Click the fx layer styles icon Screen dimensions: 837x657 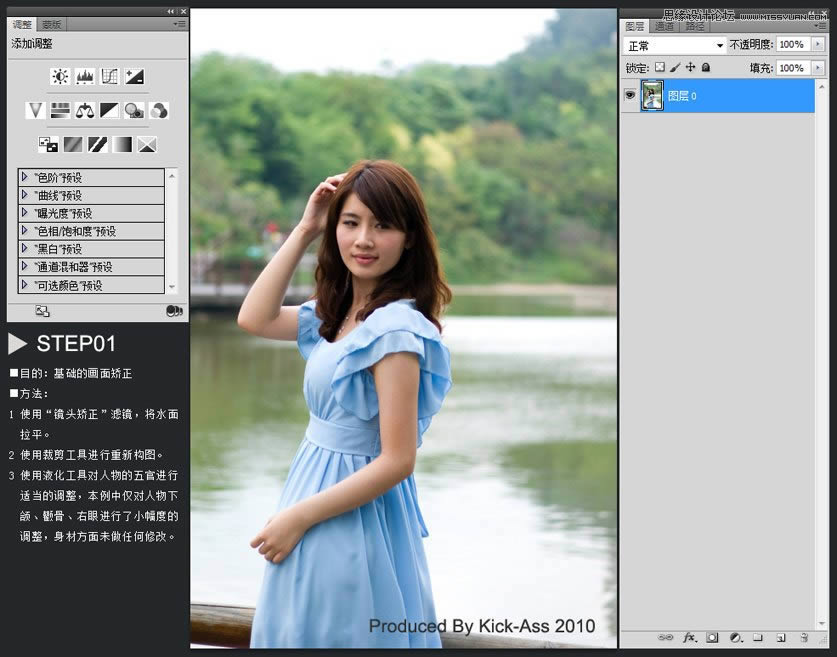(x=688, y=637)
